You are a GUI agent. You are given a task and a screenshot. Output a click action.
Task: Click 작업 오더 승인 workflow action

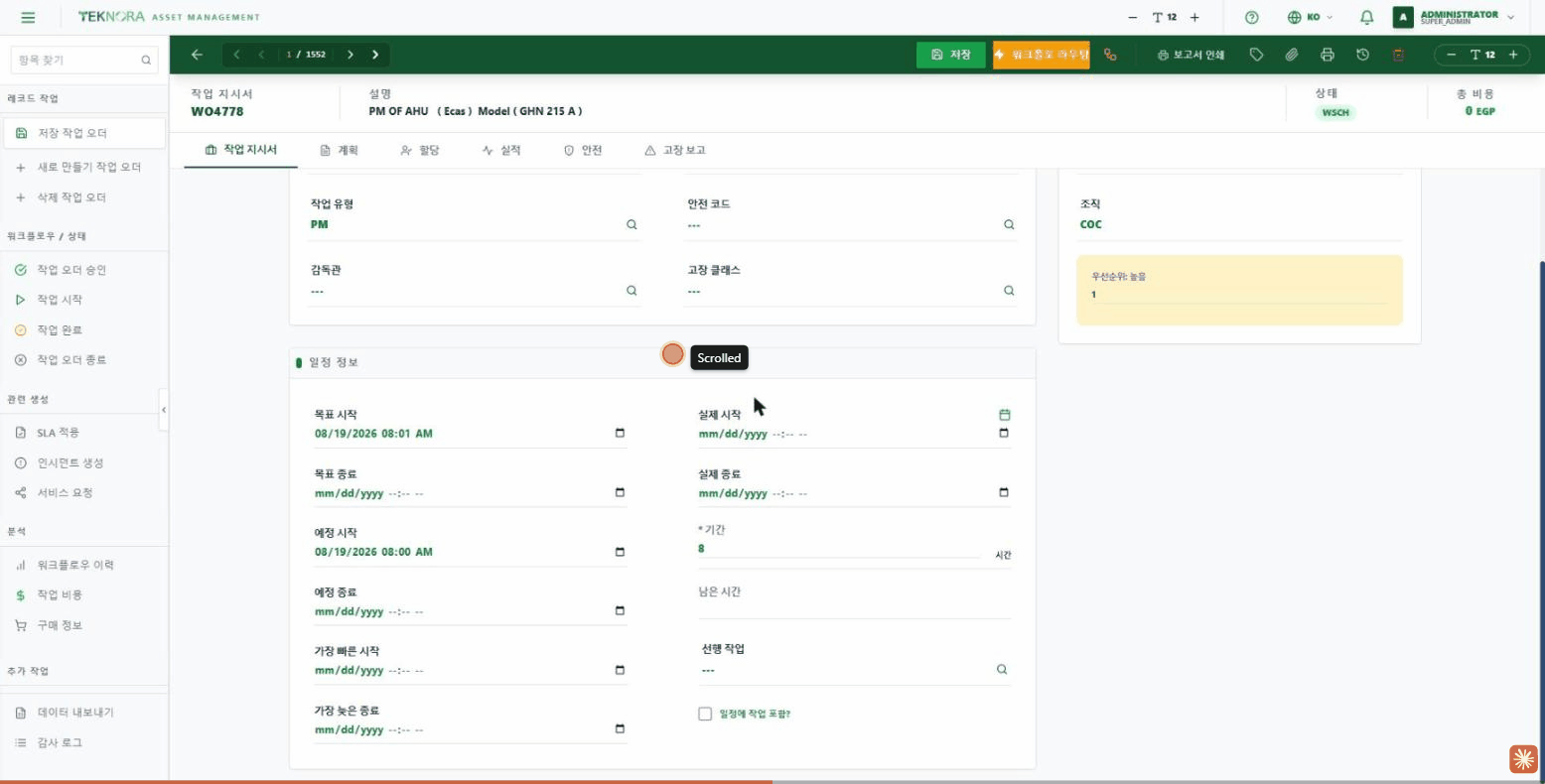tap(83, 270)
